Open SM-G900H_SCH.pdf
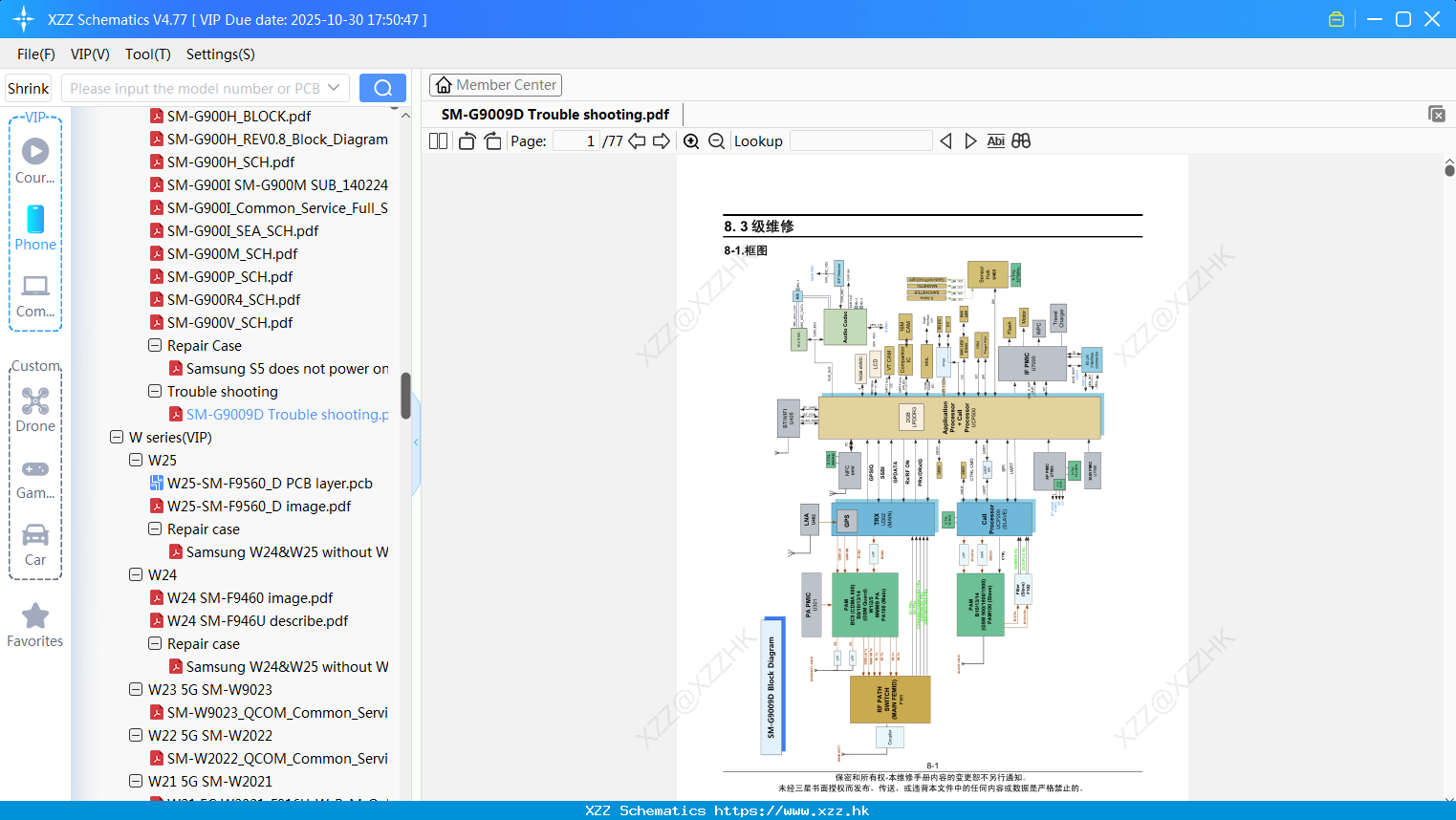Viewport: 1456px width, 820px height. click(230, 162)
